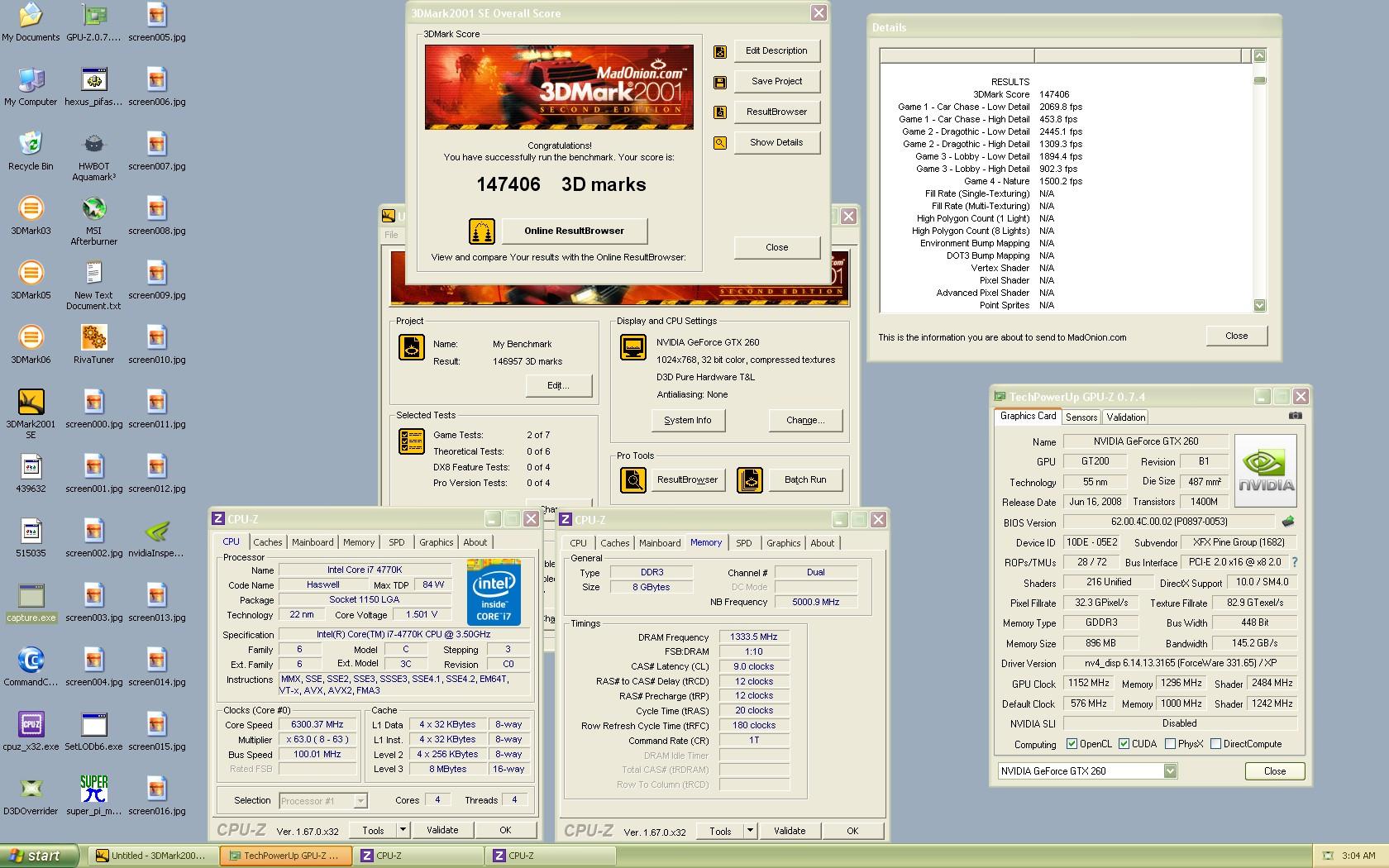Viewport: 1389px width, 868px height.
Task: Click the File menu in 3DMark2001 window
Action: (391, 235)
